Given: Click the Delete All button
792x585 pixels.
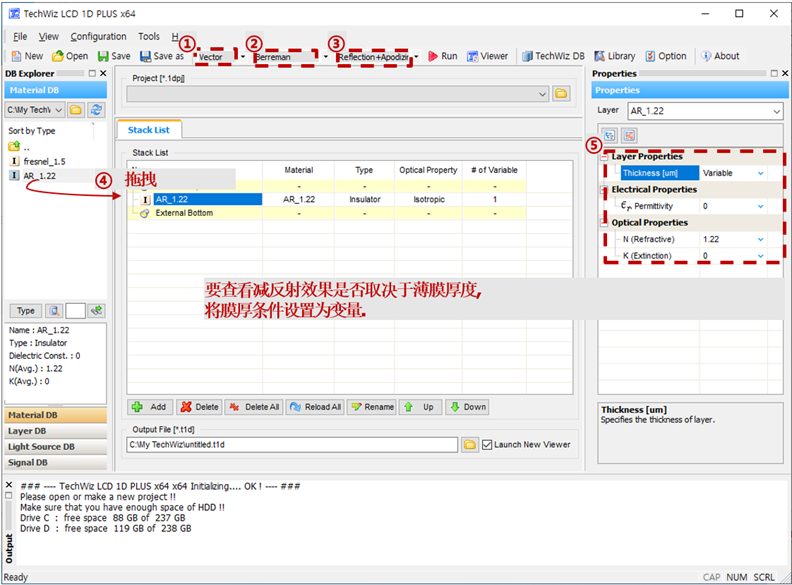Looking at the screenshot, I should pos(255,407).
